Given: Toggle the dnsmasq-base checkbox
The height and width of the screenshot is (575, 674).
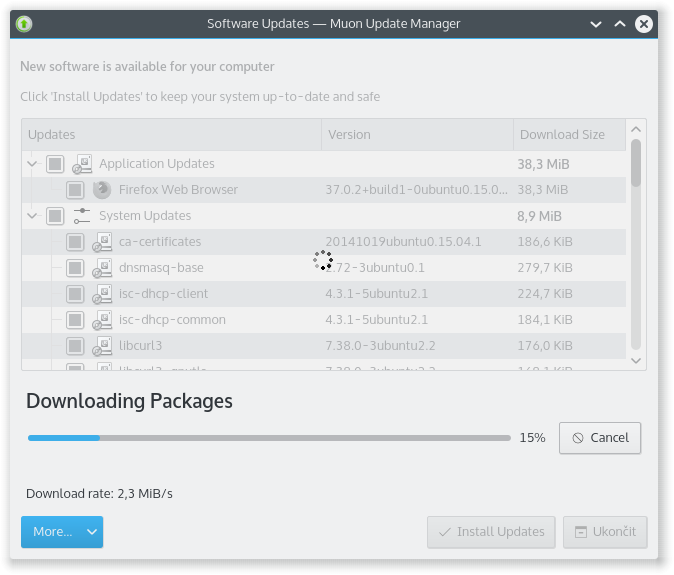Looking at the screenshot, I should (x=75, y=268).
